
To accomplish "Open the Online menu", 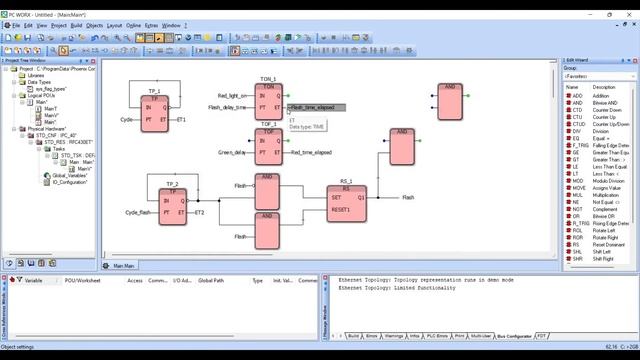I will (x=133, y=25).
